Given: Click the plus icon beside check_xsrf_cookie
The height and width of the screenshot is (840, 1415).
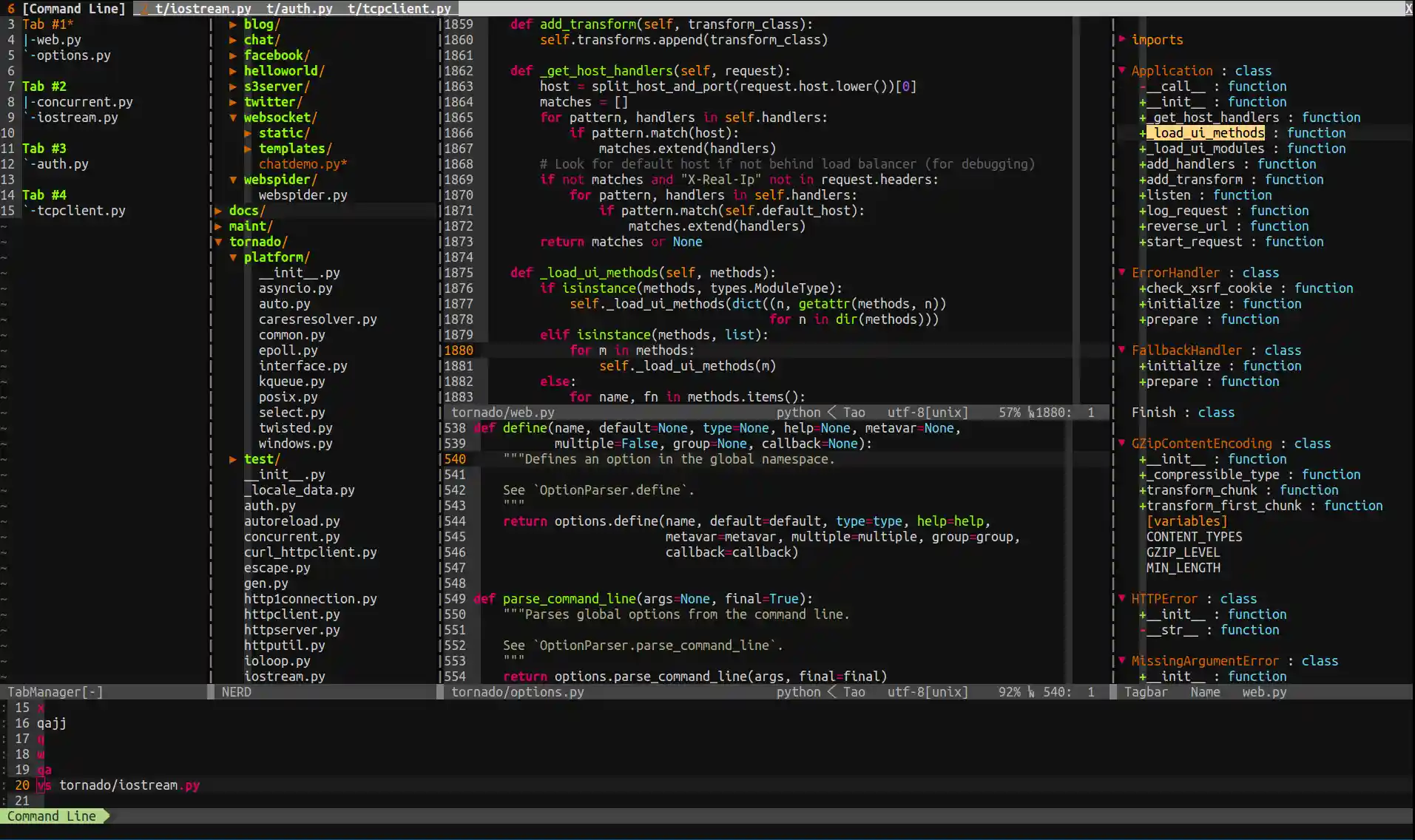Looking at the screenshot, I should tap(1142, 288).
